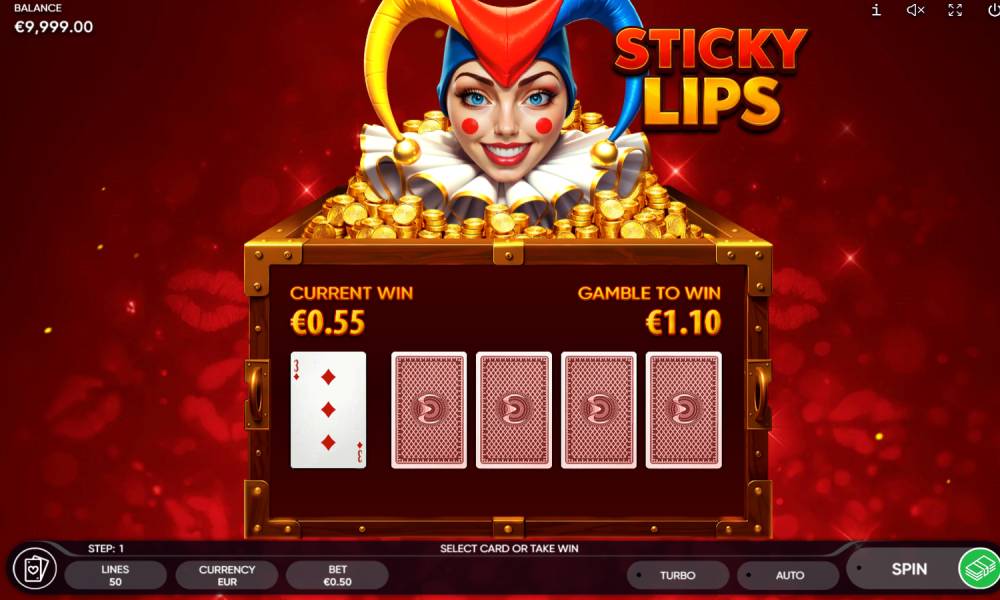This screenshot has height=600, width=1000.
Task: Open the Currency EUR selector
Action: point(226,575)
